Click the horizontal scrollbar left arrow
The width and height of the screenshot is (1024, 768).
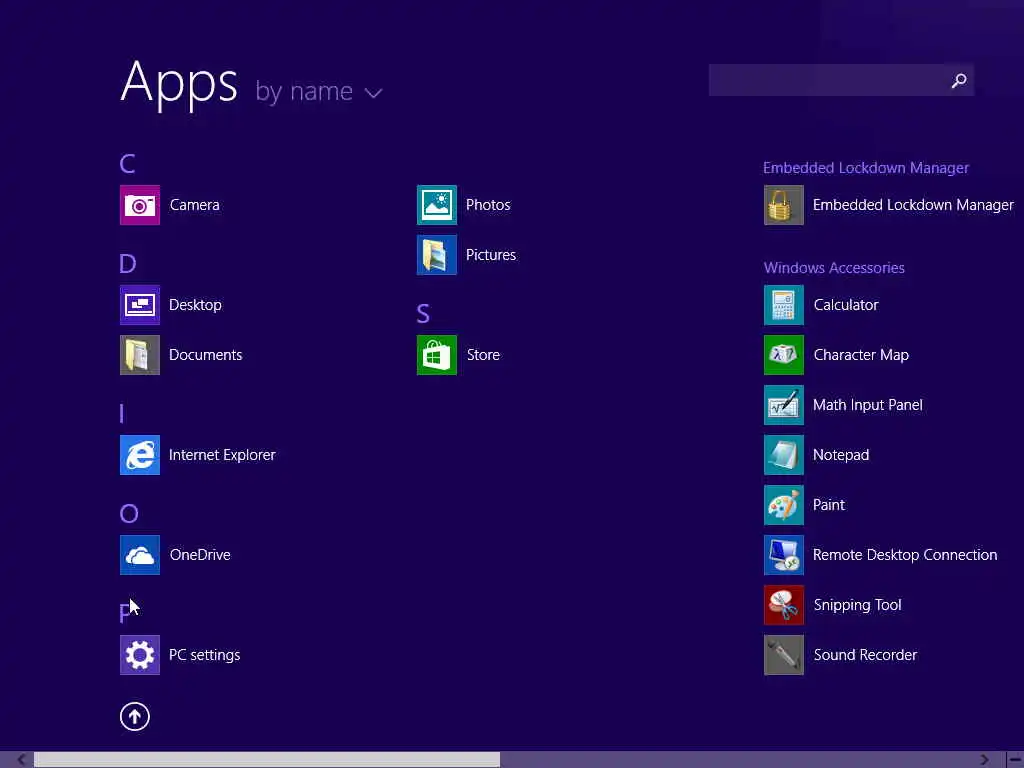(22, 760)
